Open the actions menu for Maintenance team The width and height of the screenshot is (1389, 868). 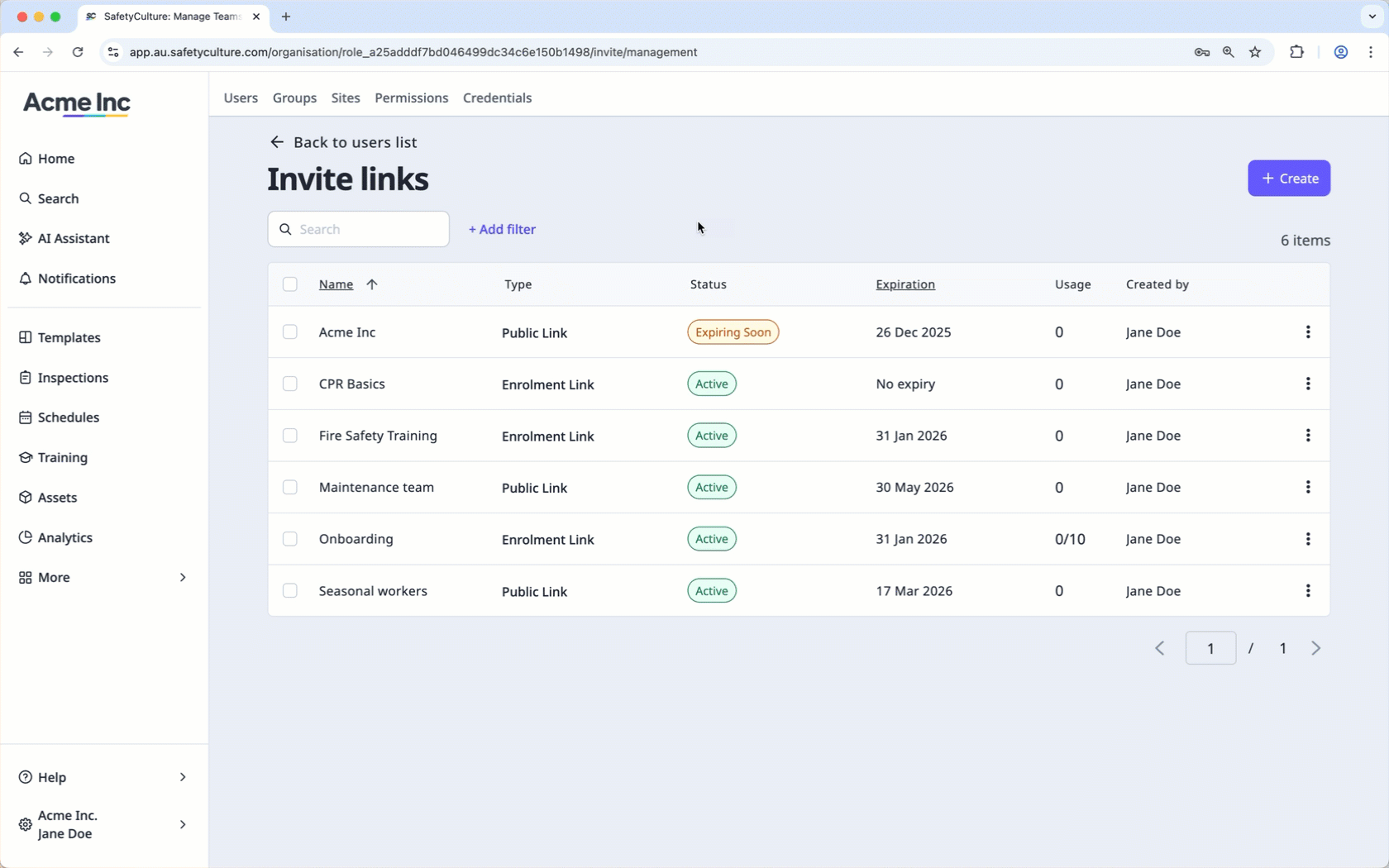coord(1308,487)
